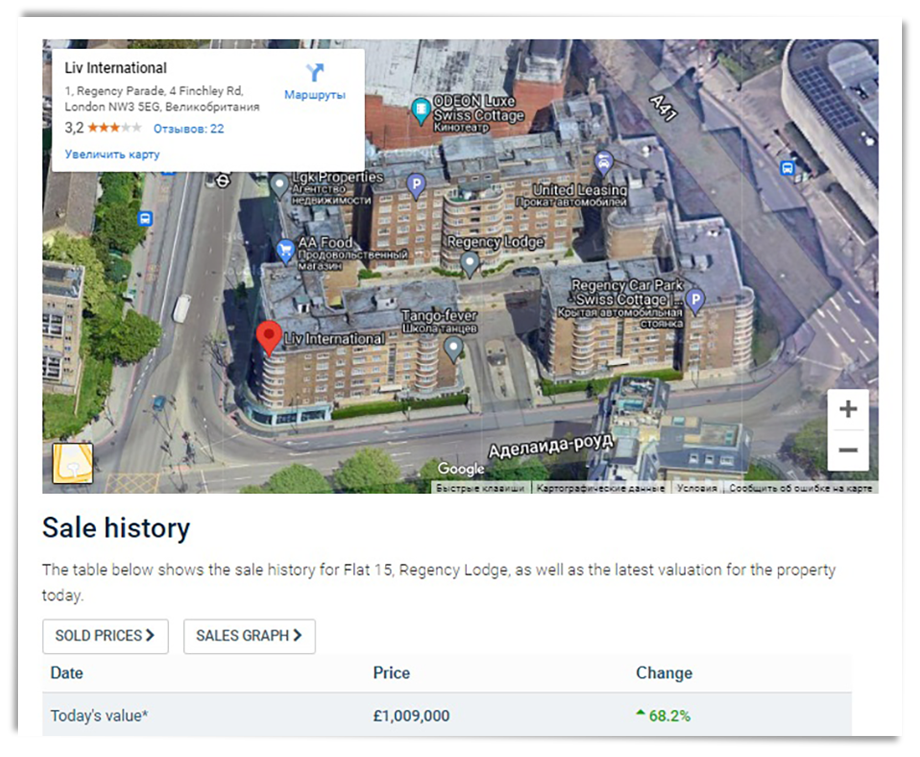Screen dimensions: 920x757
Task: Click the Tango-fever dance school pin
Action: (x=453, y=348)
